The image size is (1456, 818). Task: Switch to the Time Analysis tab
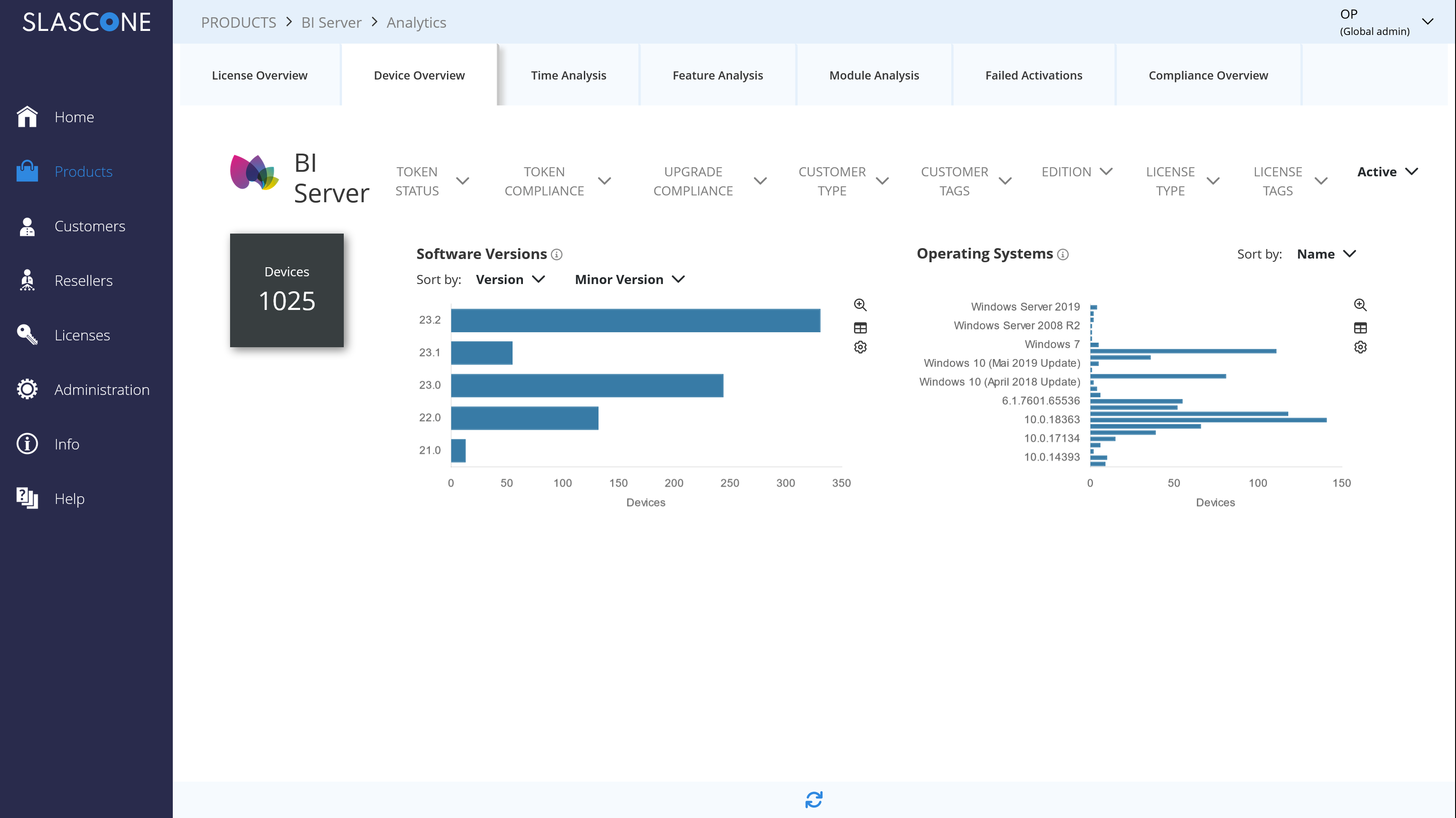[x=568, y=75]
